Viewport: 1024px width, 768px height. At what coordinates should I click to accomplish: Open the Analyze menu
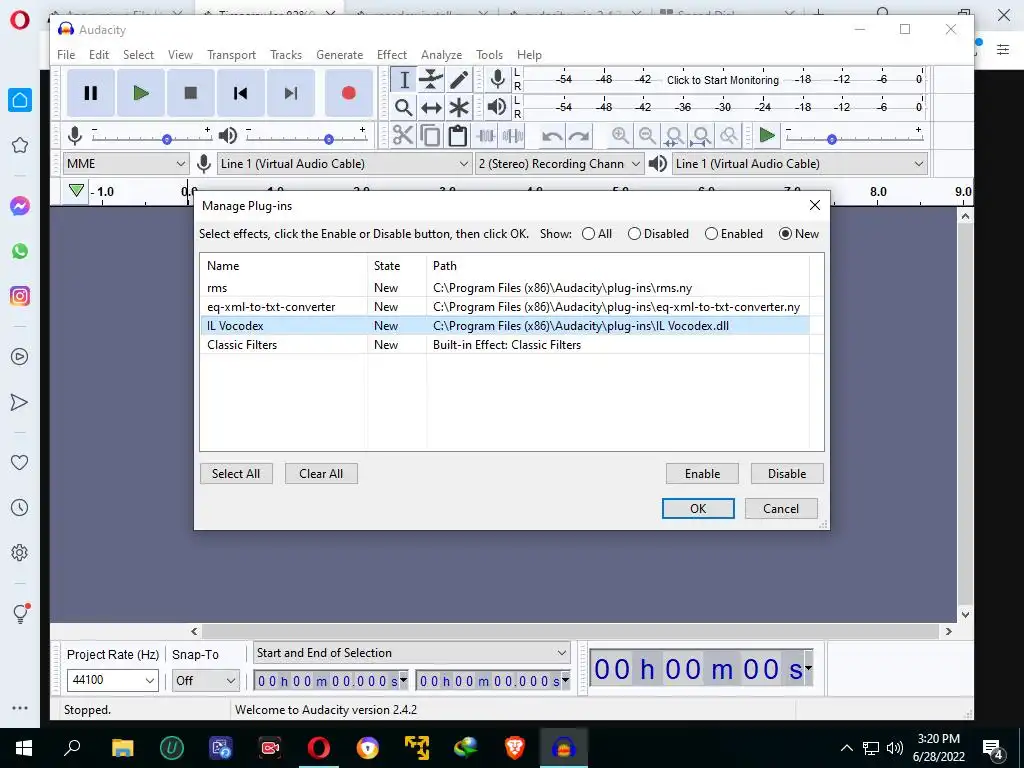point(441,55)
